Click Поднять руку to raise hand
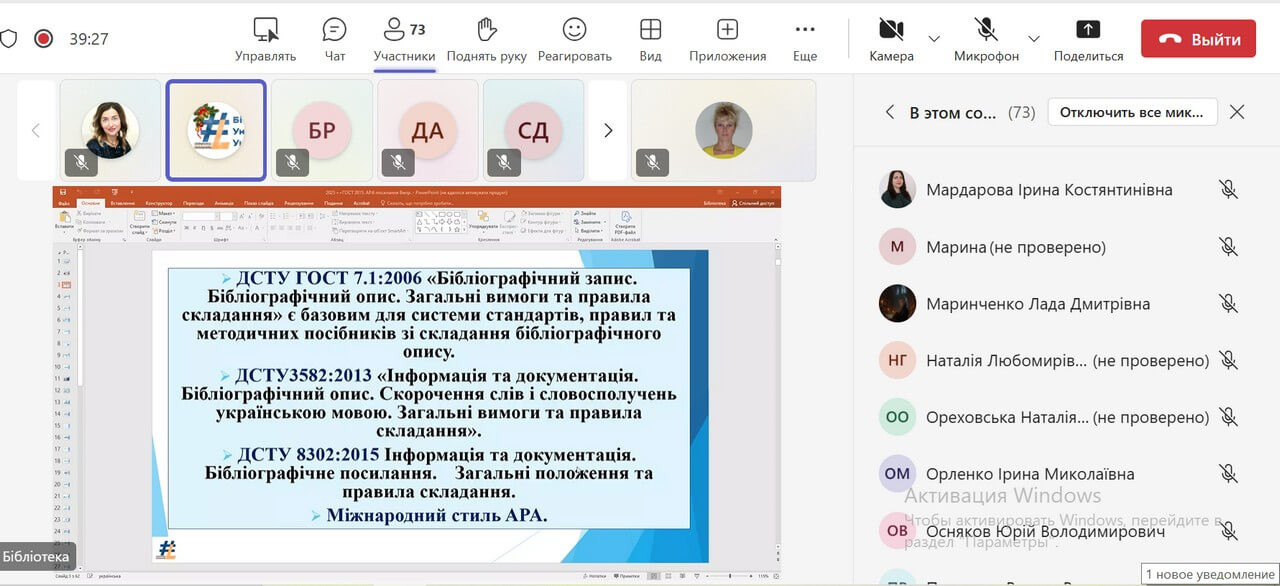 (486, 40)
